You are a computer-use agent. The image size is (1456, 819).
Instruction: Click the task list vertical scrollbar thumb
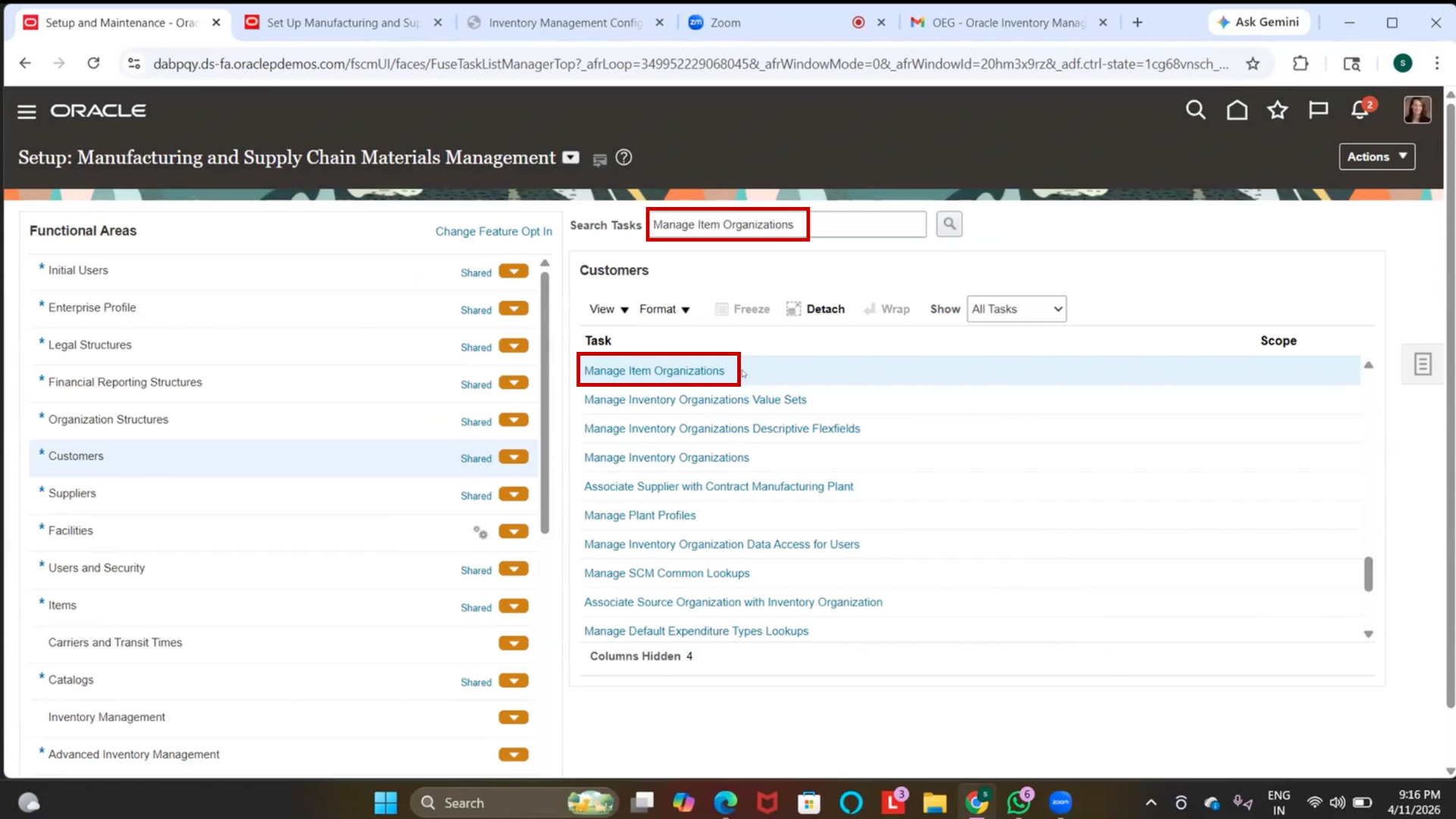tap(1368, 574)
